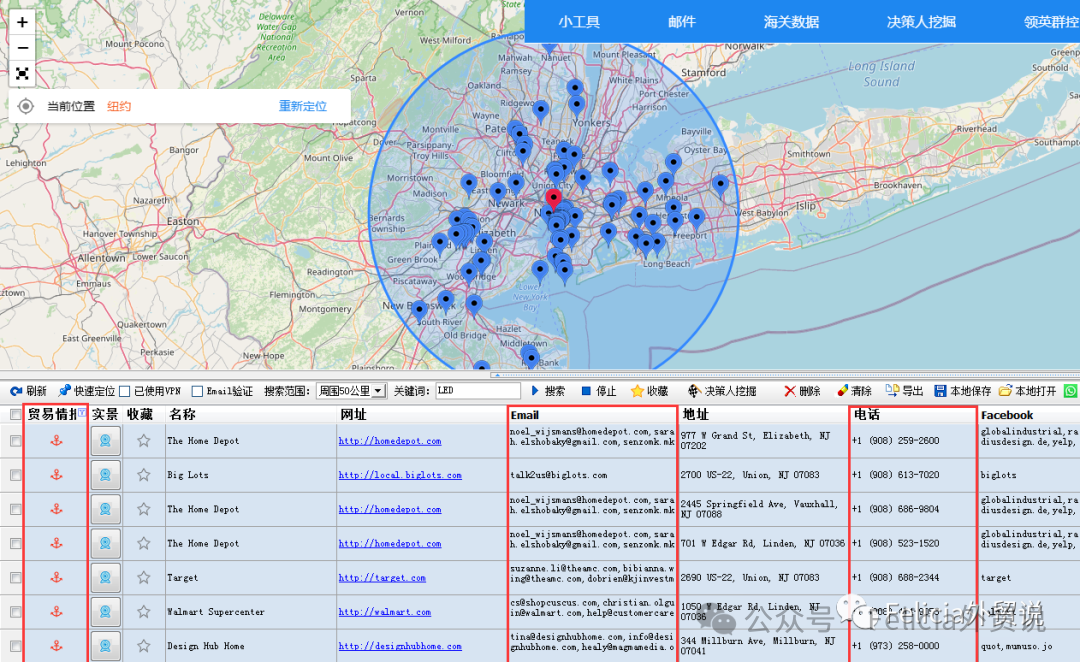Click trade anchor icon for Target
Screen dimensions: 1080x662
(x=56, y=577)
